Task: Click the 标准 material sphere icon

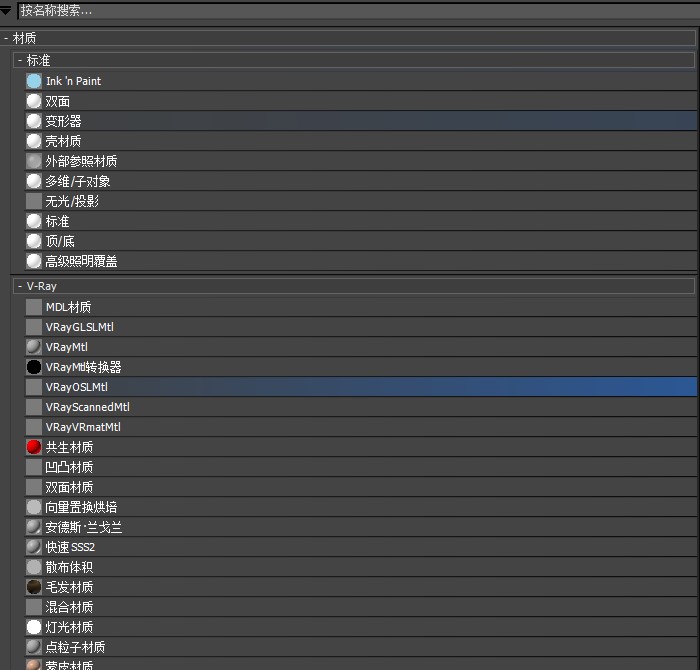Action: tap(33, 221)
